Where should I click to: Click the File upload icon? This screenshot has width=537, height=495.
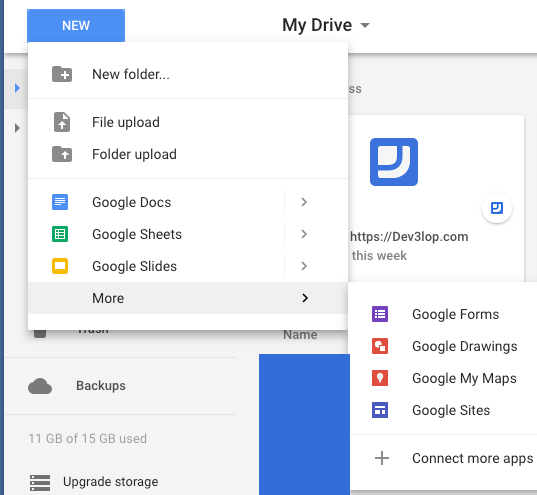pos(62,122)
